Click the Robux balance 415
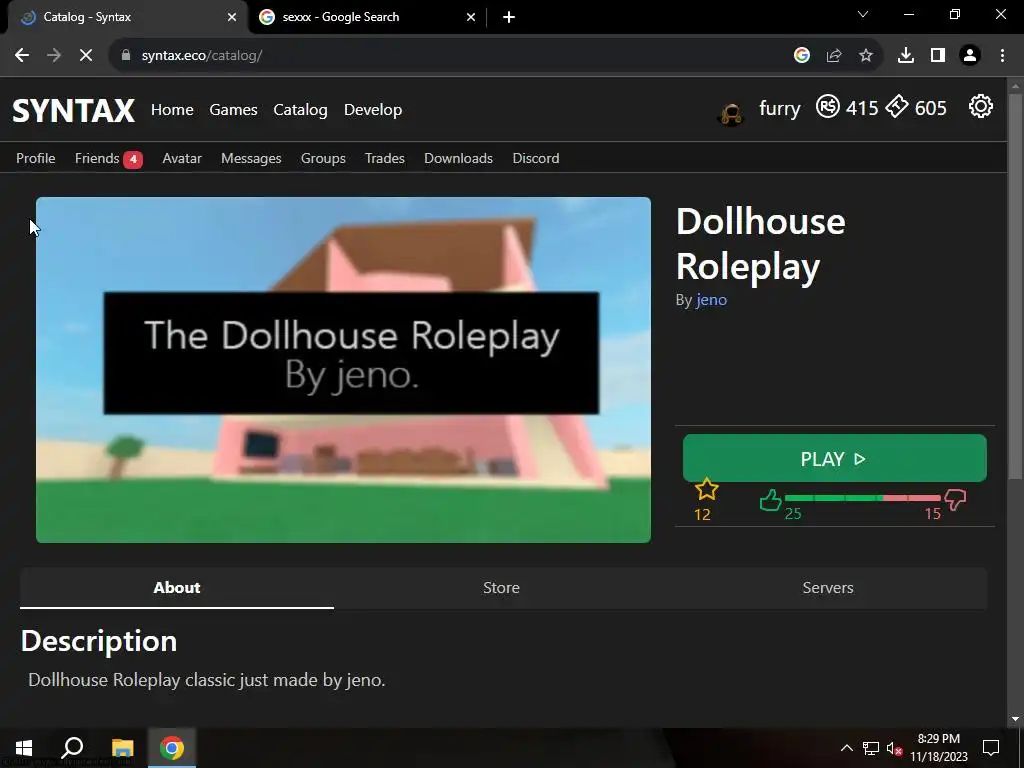Image resolution: width=1024 pixels, height=768 pixels. (x=862, y=108)
